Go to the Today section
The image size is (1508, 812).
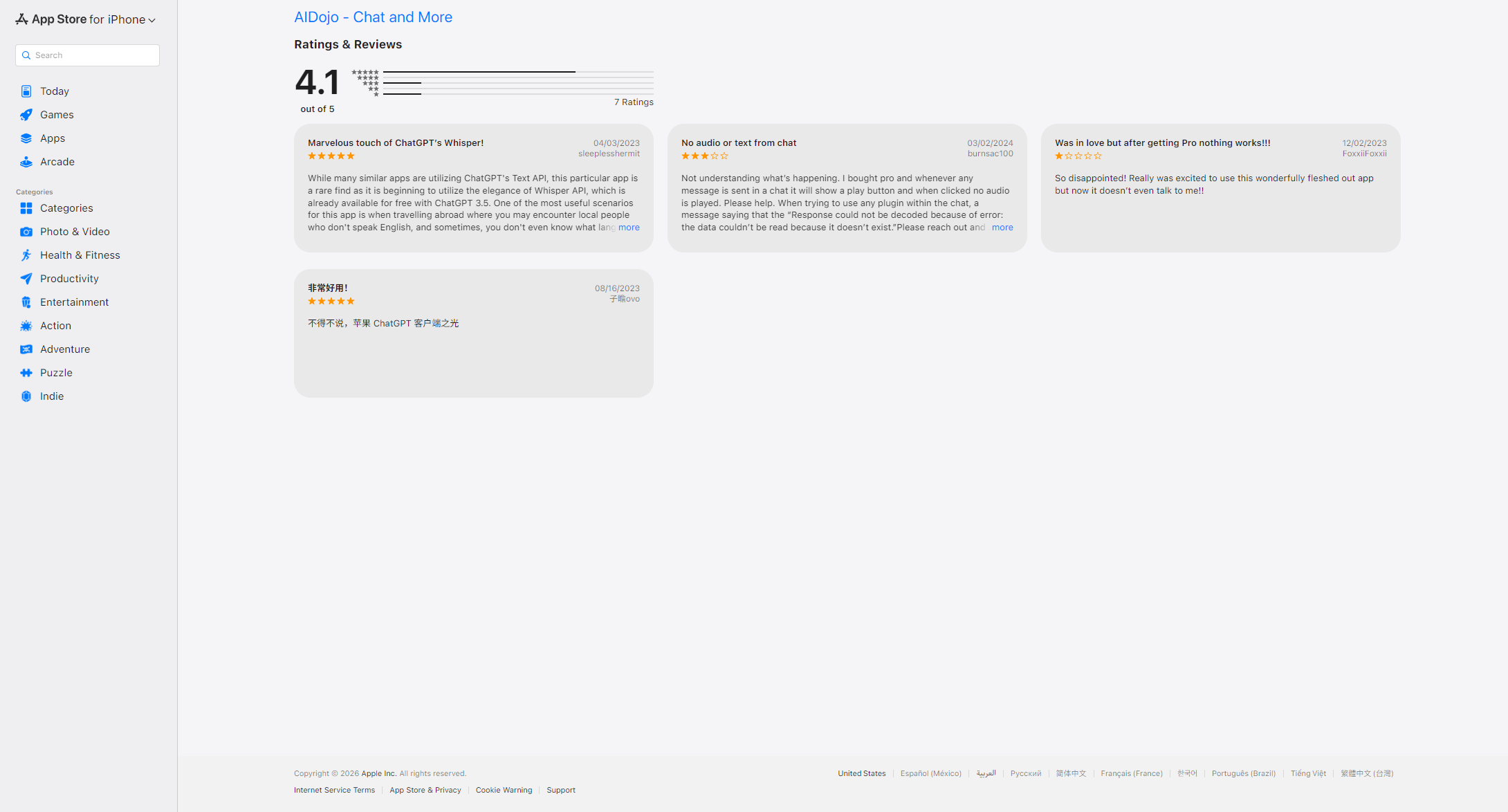click(x=55, y=91)
